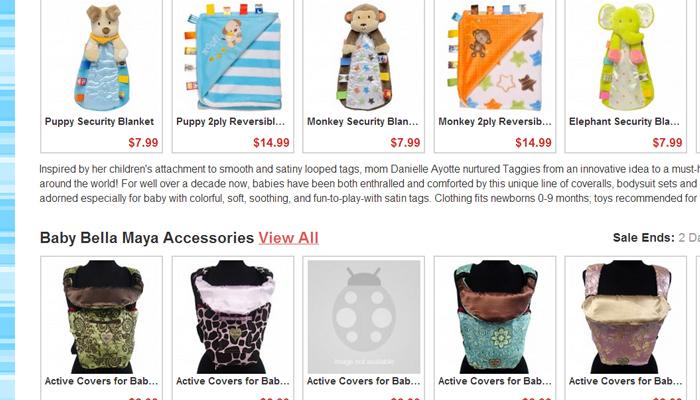
Task: Click the Elephant Security Blanket product title
Action: (624, 121)
